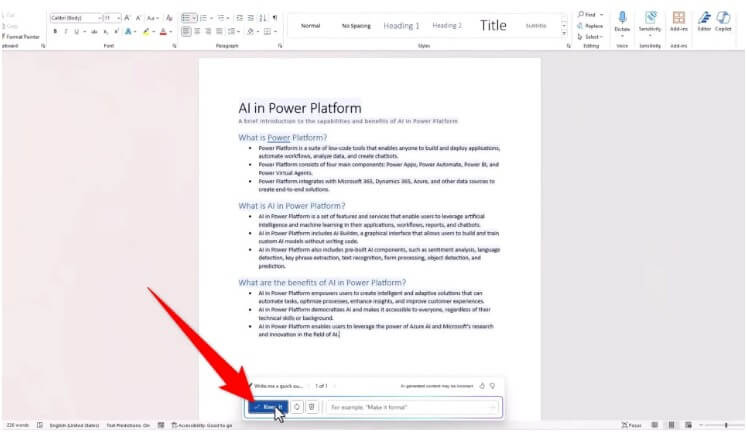Give thumbs down to generated content
The width and height of the screenshot is (747, 433).
(x=493, y=386)
